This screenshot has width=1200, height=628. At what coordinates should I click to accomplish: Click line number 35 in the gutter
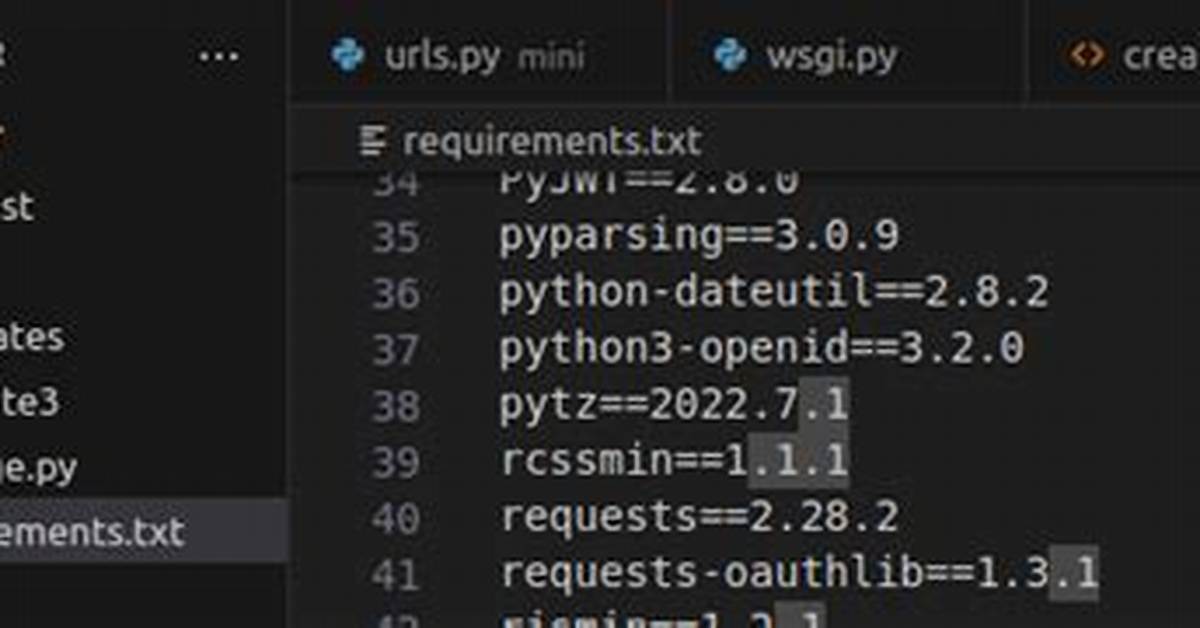point(396,237)
